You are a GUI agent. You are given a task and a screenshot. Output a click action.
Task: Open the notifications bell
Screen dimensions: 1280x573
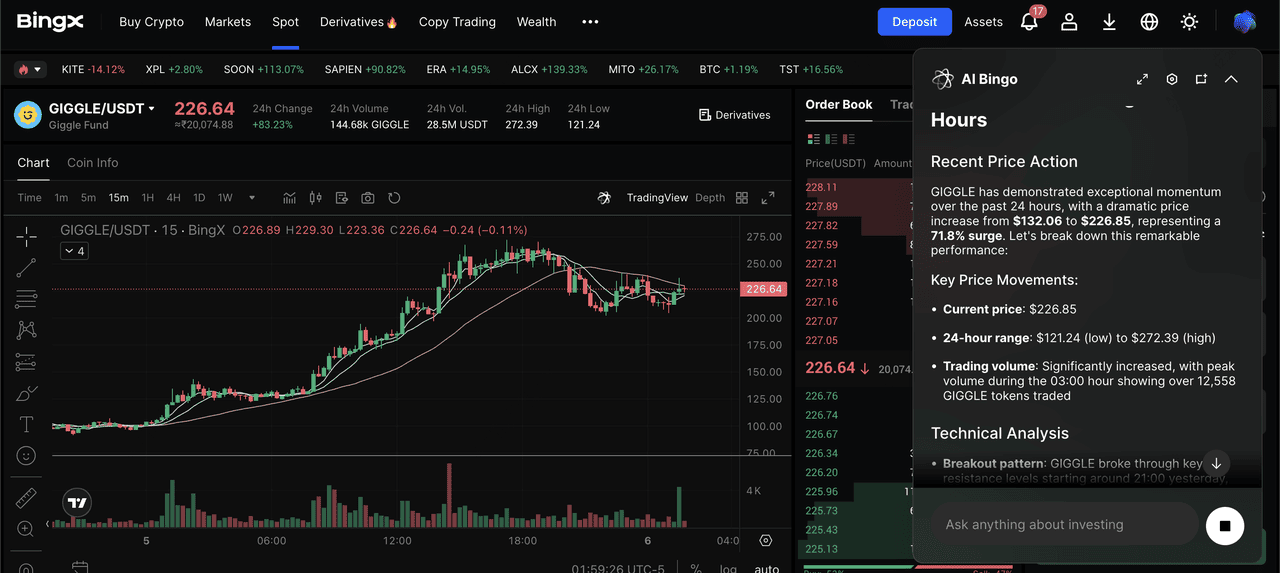coord(1029,21)
